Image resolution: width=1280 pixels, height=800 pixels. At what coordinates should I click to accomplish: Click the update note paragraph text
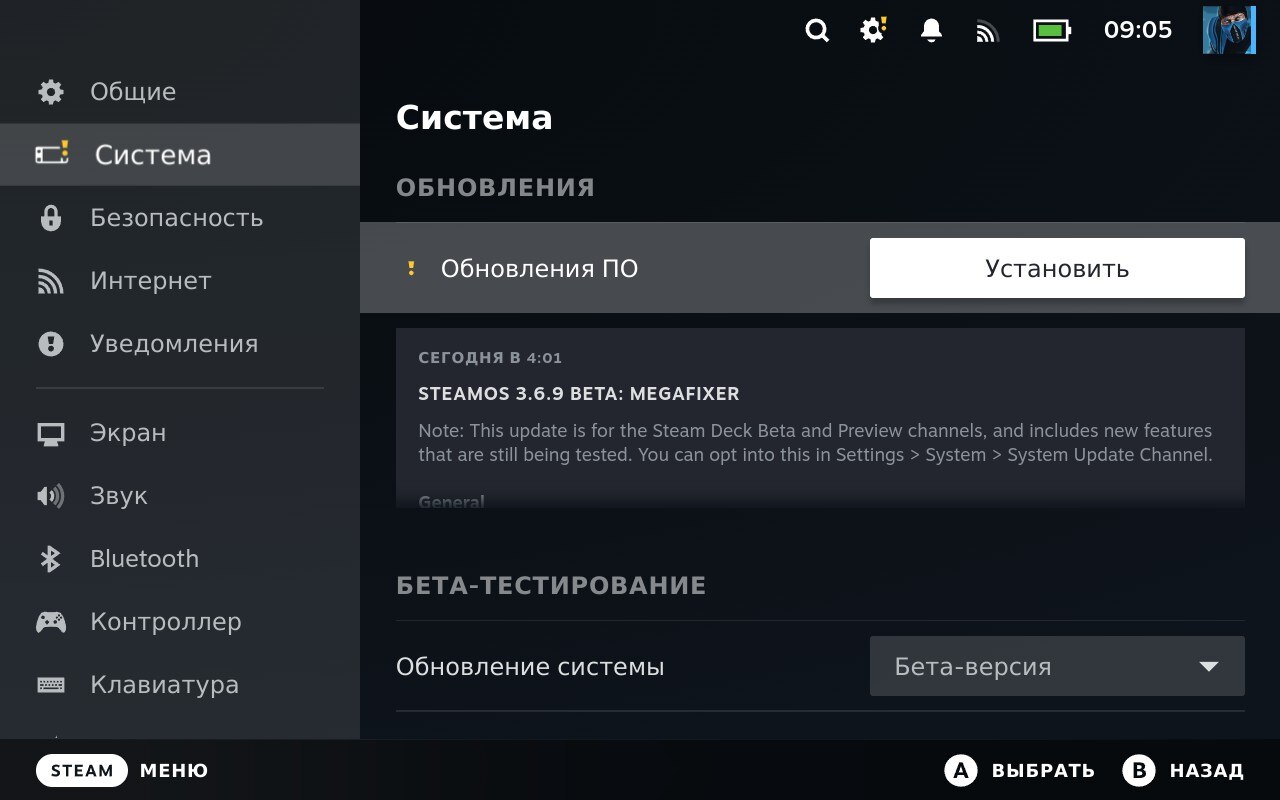(x=815, y=443)
